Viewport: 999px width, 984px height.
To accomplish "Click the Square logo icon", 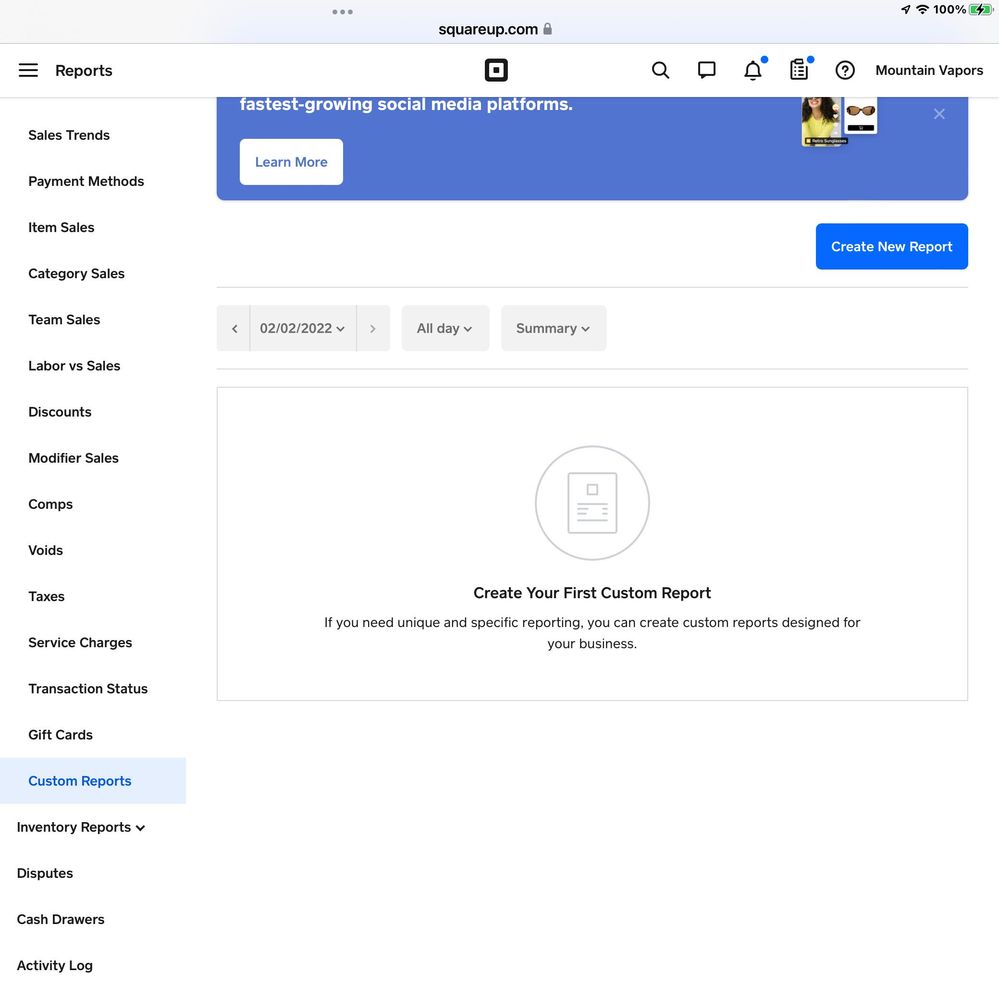I will [496, 70].
